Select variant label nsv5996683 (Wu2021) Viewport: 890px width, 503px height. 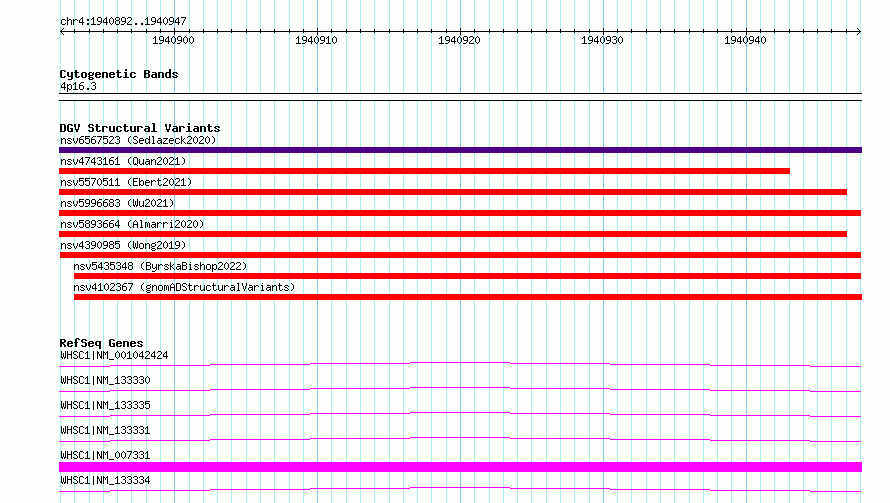(117, 203)
